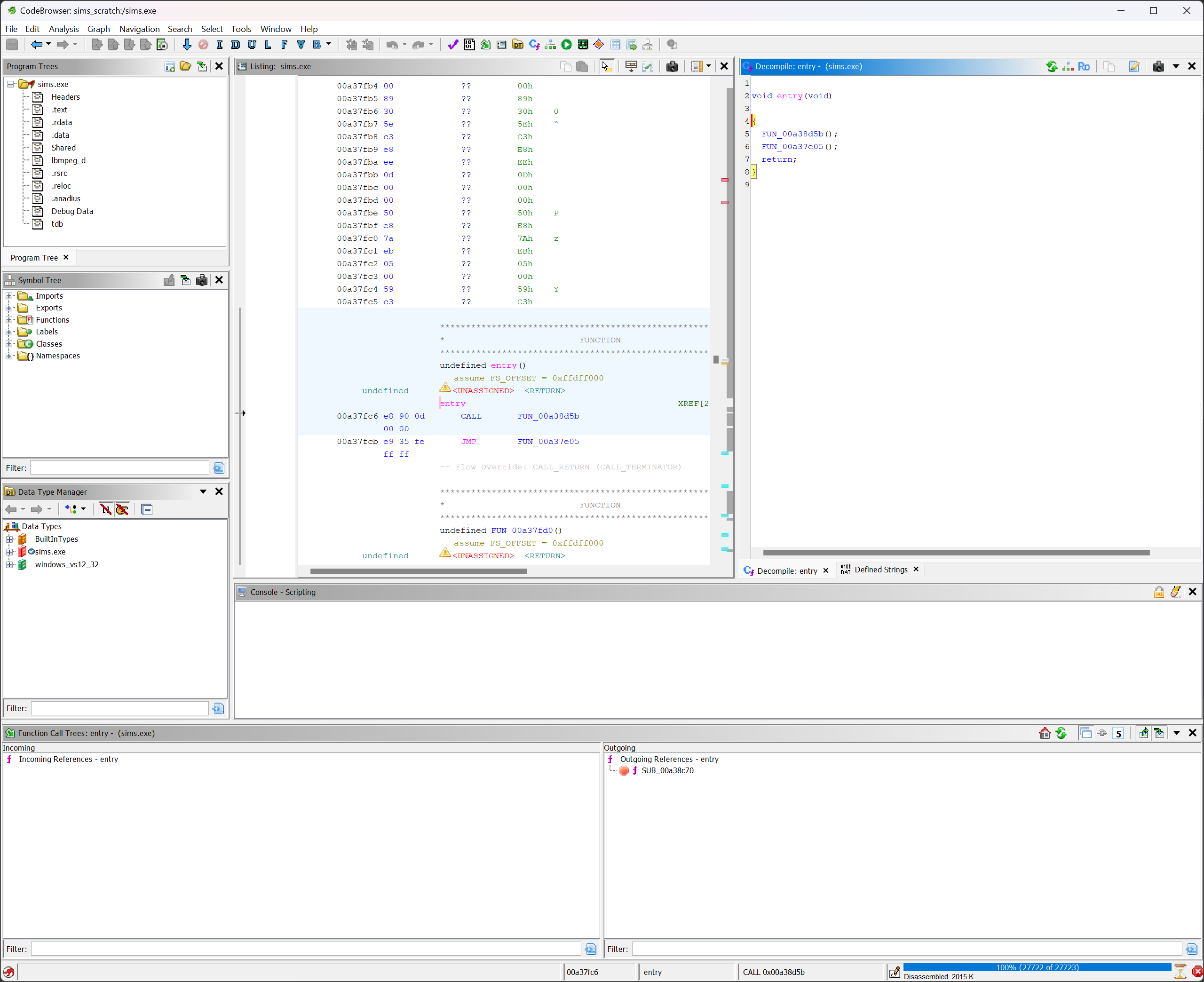Toggle the Console scroll lock icon

[x=1159, y=592]
